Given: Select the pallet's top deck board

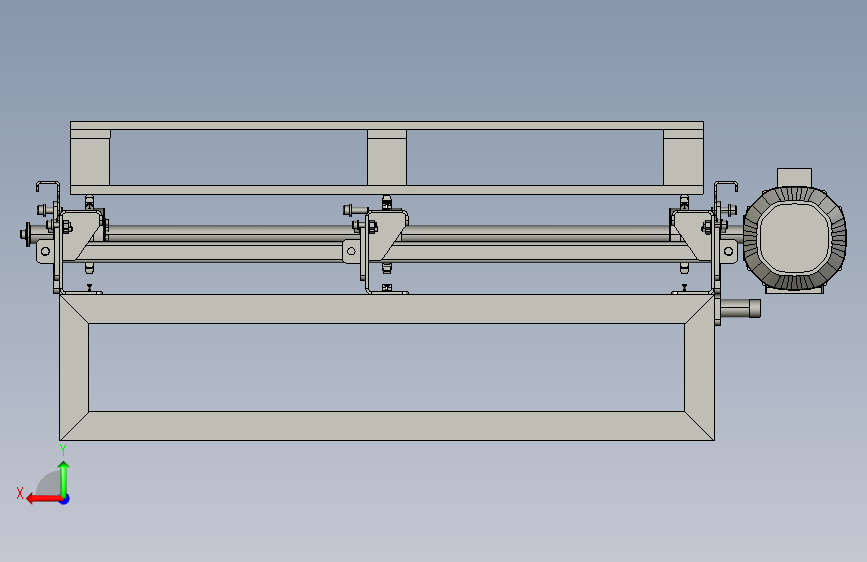Looking at the screenshot, I should pyautogui.click(x=387, y=126).
